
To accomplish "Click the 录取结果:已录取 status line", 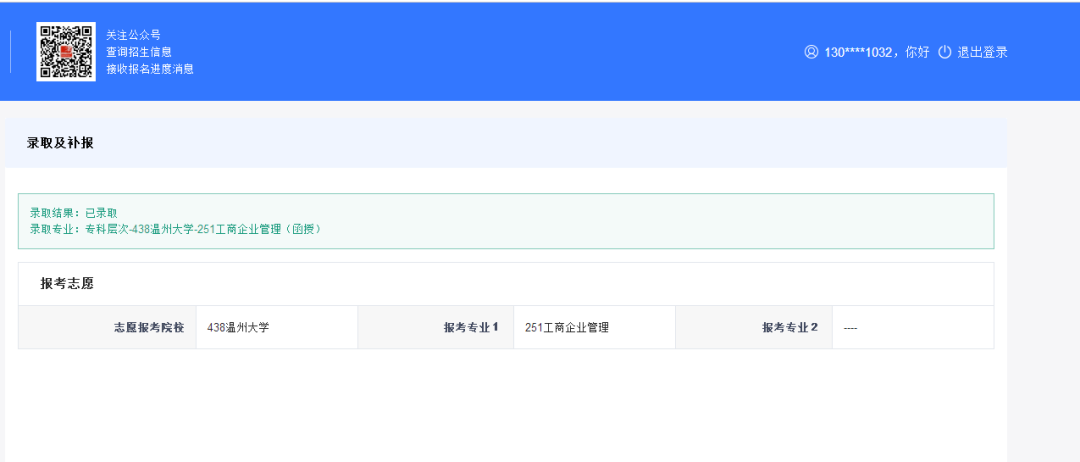I will pyautogui.click(x=74, y=213).
